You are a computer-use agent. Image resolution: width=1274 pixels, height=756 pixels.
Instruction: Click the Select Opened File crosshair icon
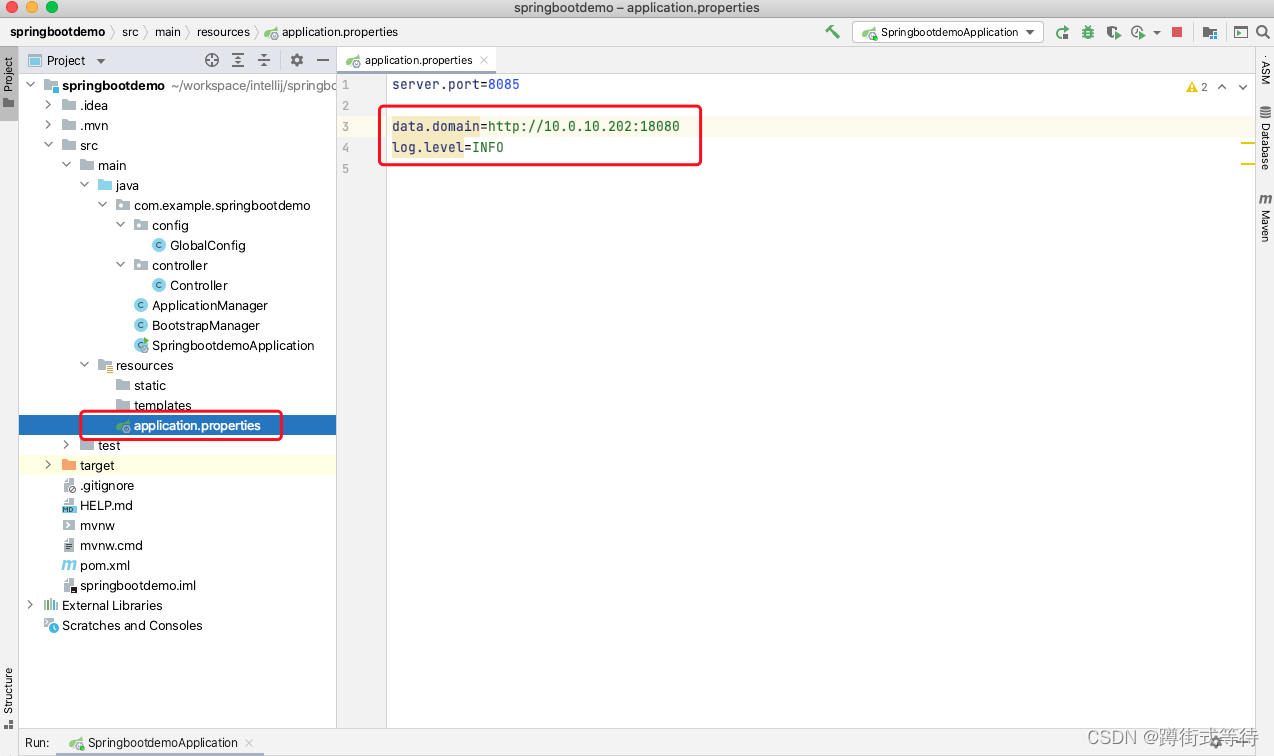(212, 60)
